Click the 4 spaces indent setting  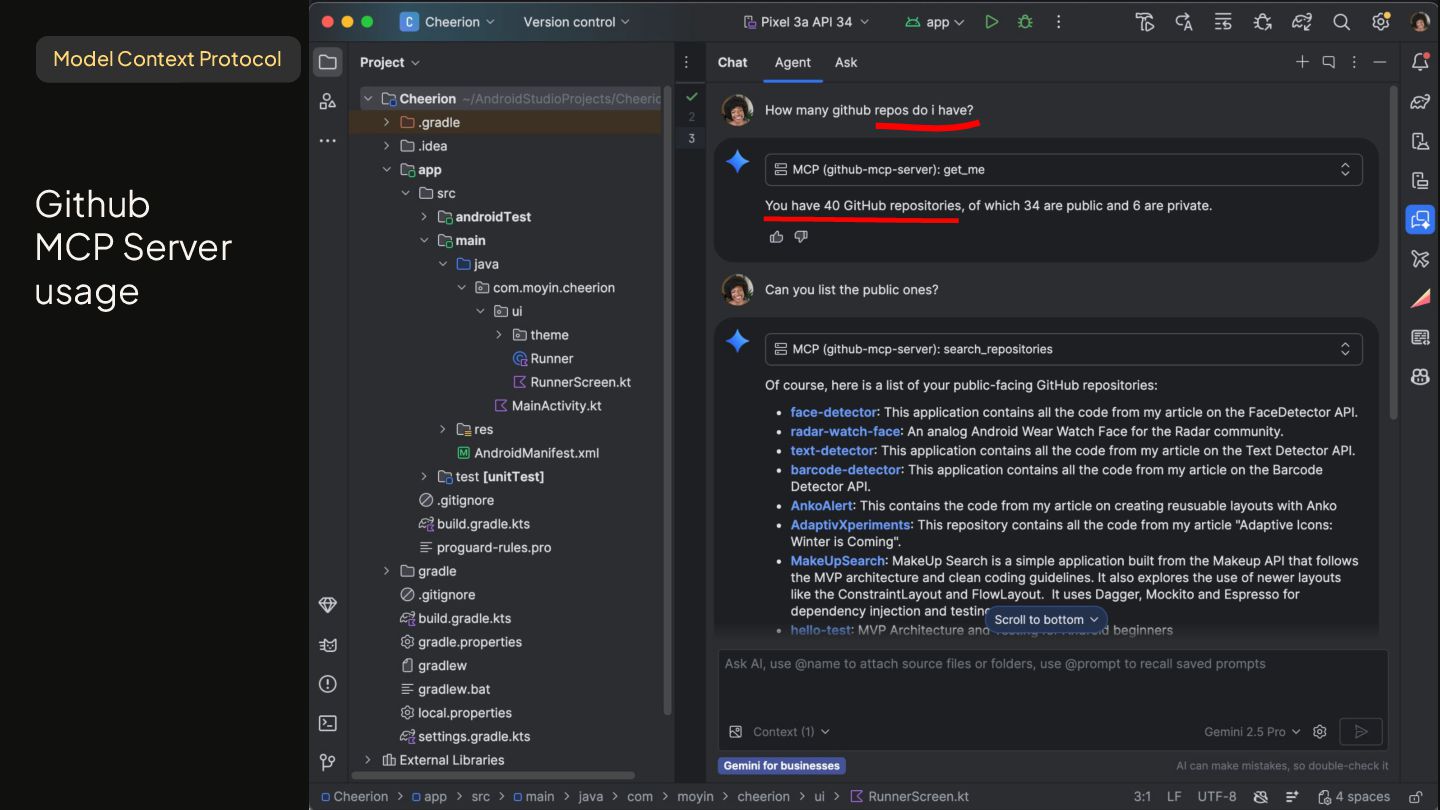(x=1354, y=797)
